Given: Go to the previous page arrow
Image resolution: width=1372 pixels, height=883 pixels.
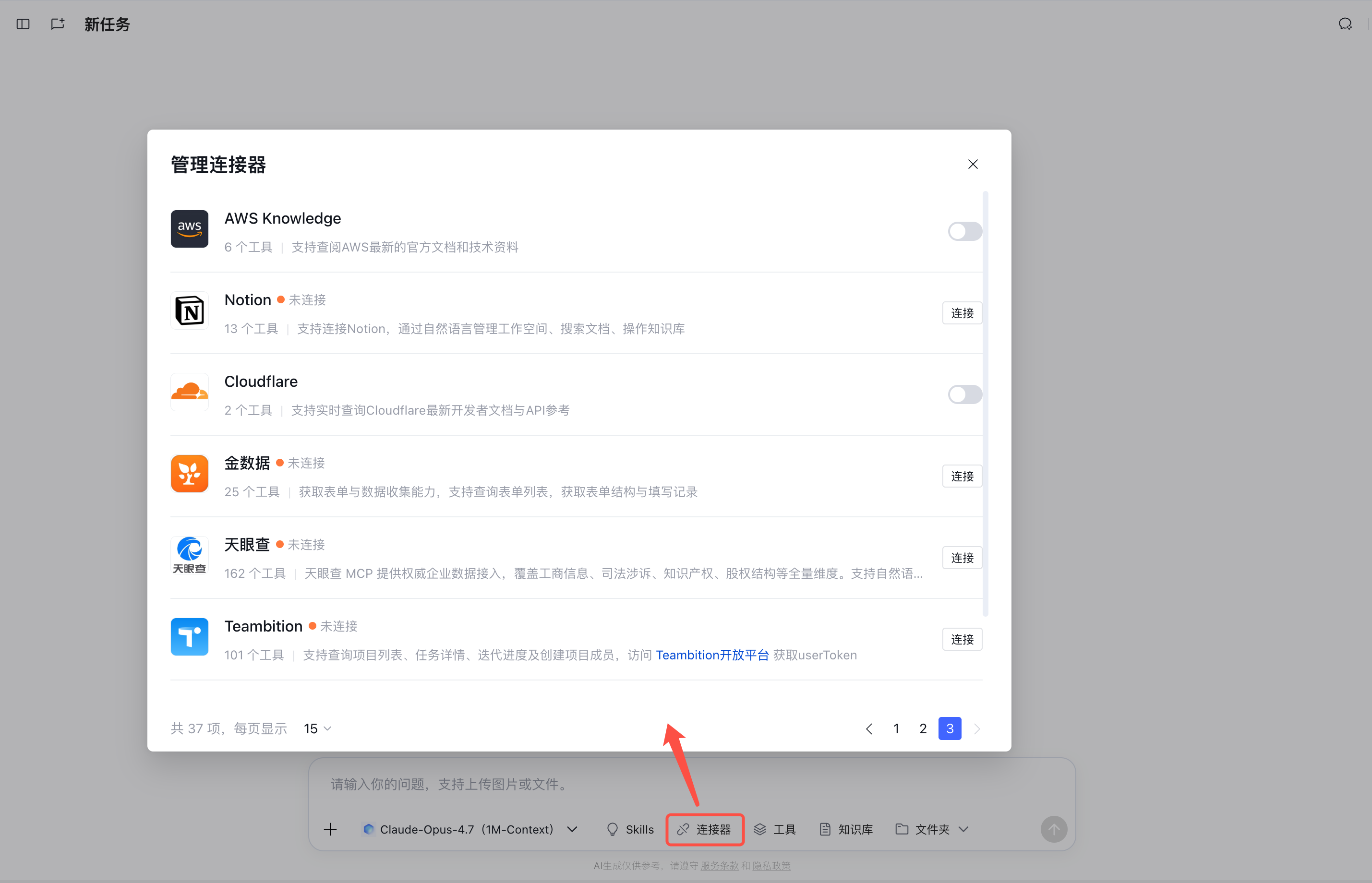Looking at the screenshot, I should point(869,728).
